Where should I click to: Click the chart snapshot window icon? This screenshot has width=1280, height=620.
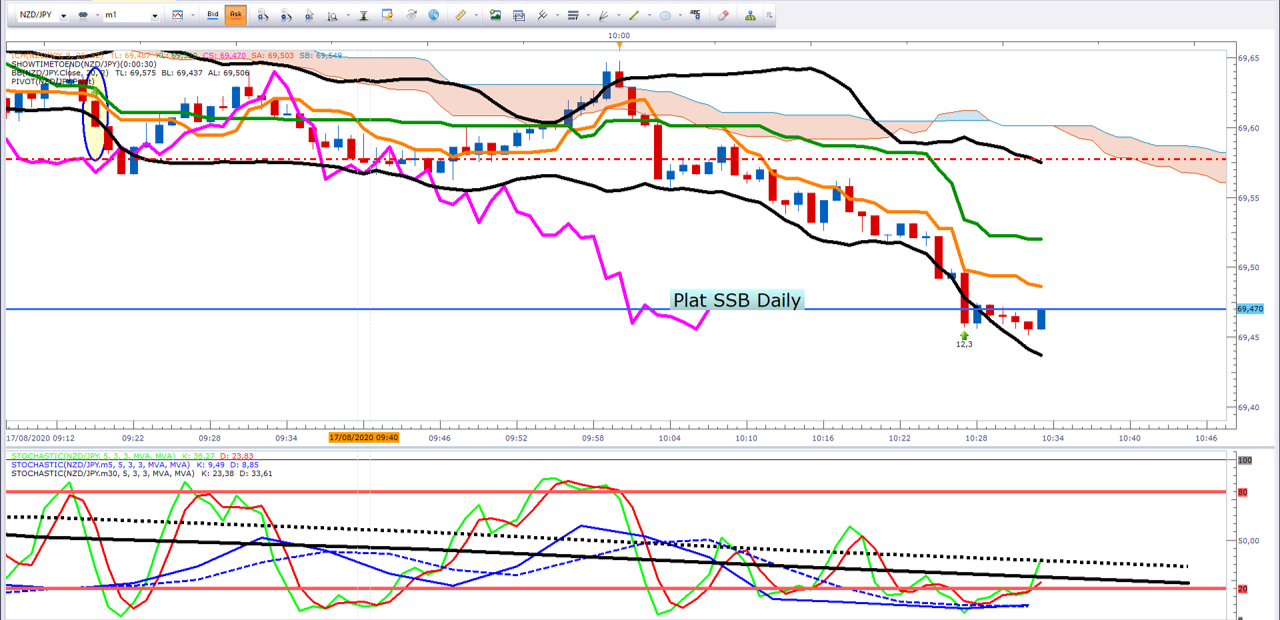[519, 16]
